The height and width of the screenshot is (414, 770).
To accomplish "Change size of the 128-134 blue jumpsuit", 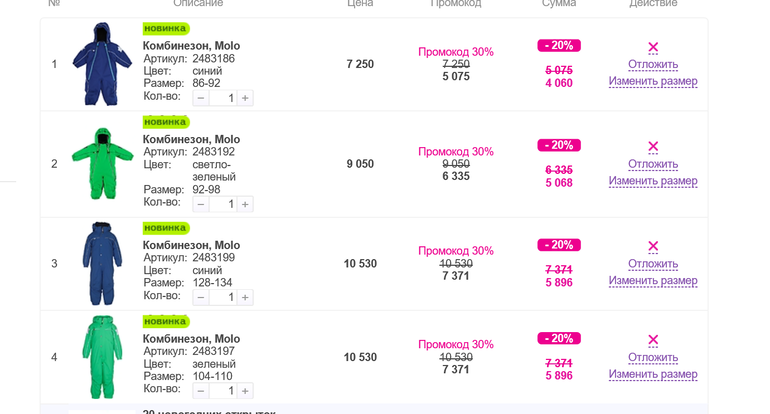I will coord(653,281).
